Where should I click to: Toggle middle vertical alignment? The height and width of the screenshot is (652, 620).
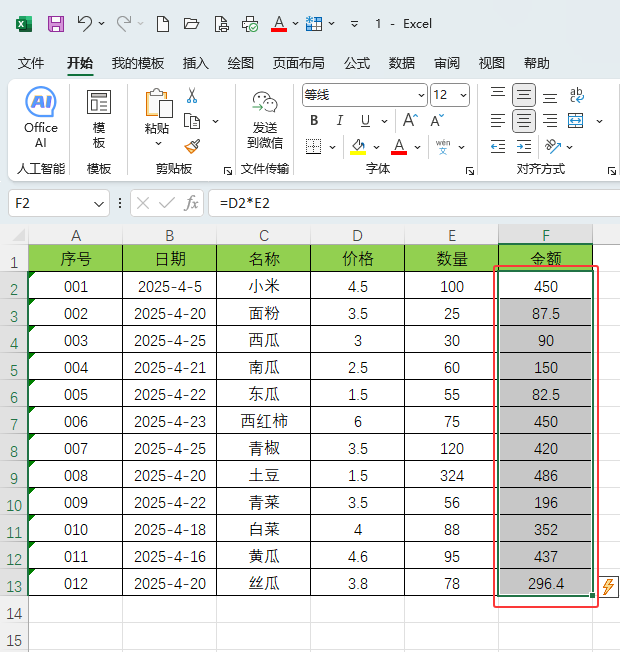pos(524,95)
